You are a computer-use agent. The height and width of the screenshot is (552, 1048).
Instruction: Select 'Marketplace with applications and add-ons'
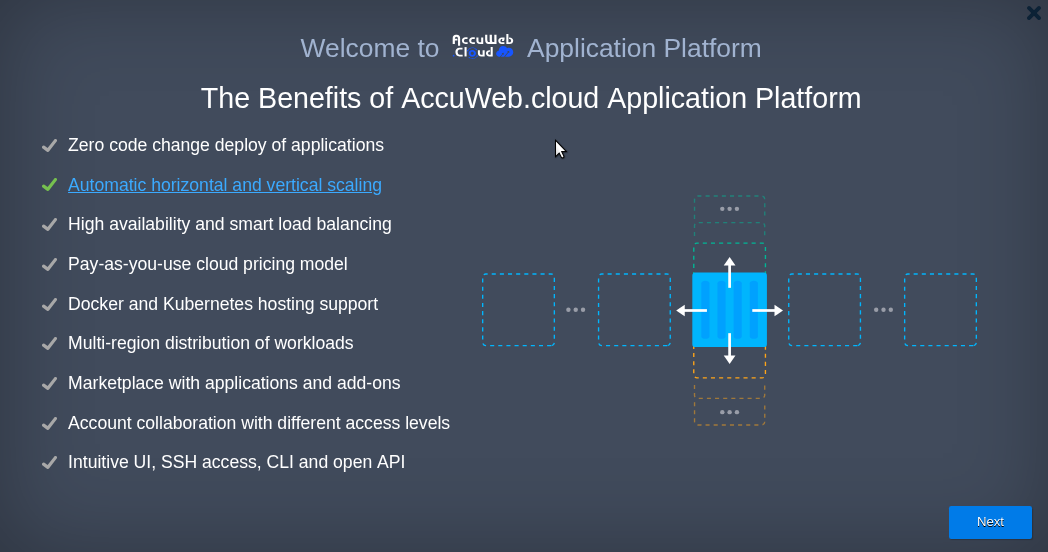coord(234,383)
